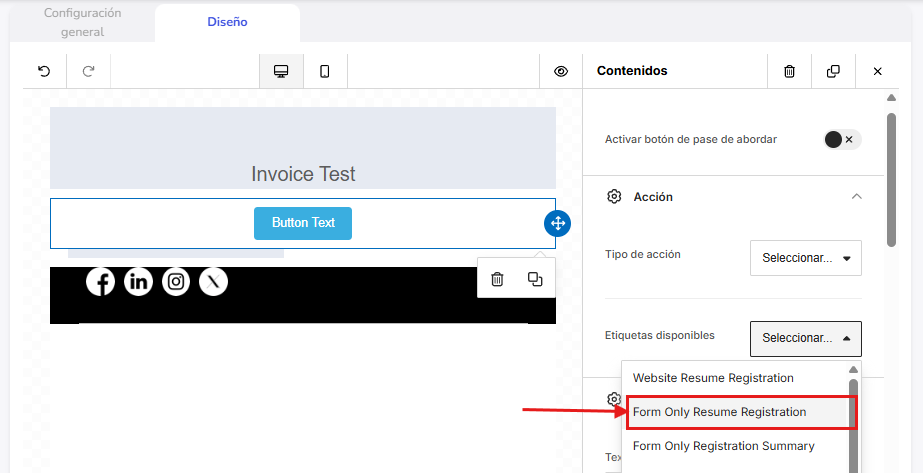Viewport: 923px width, 473px height.
Task: Click the blue move handle icon
Action: coord(557,223)
